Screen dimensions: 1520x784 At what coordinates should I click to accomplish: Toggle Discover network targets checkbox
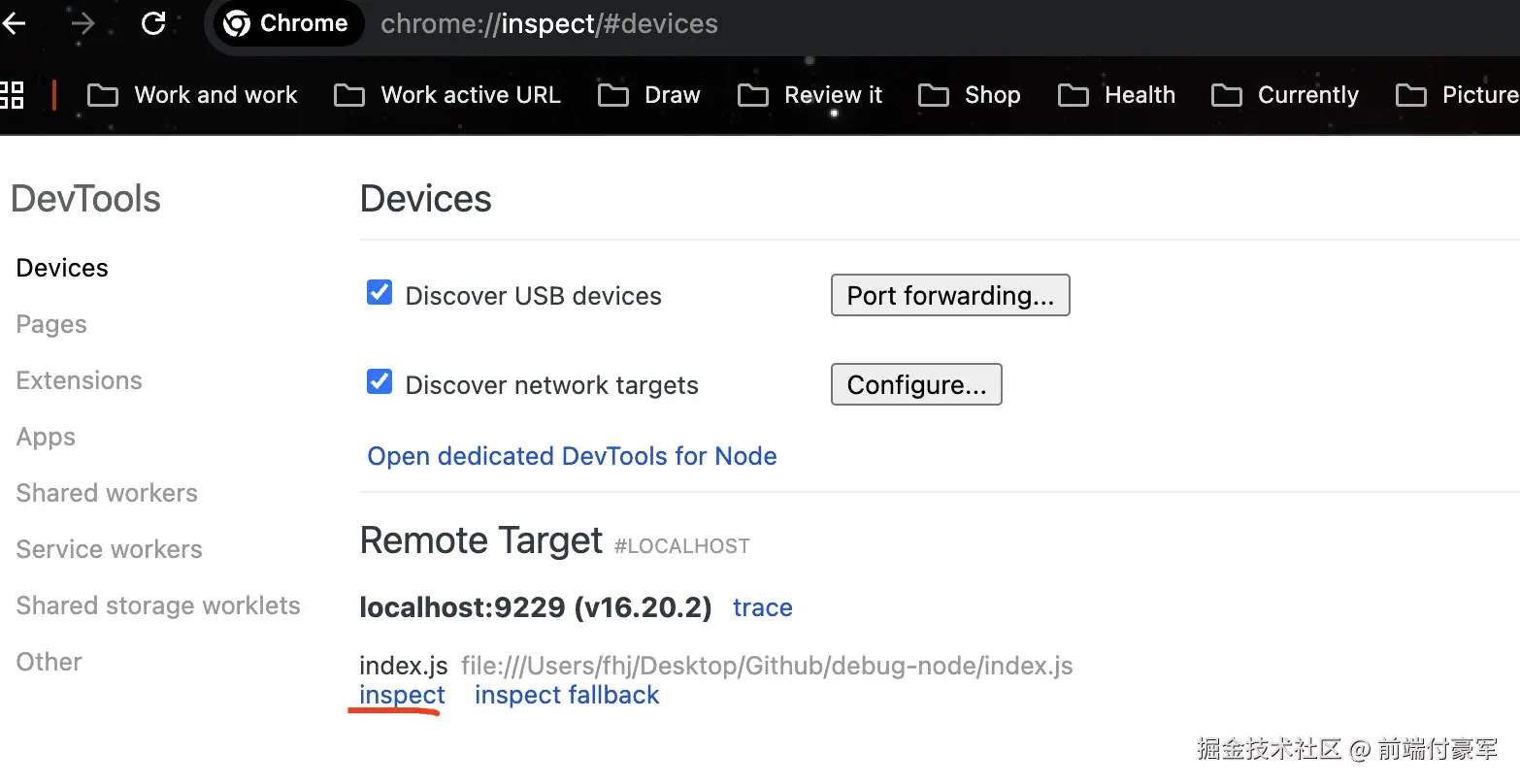pyautogui.click(x=380, y=382)
